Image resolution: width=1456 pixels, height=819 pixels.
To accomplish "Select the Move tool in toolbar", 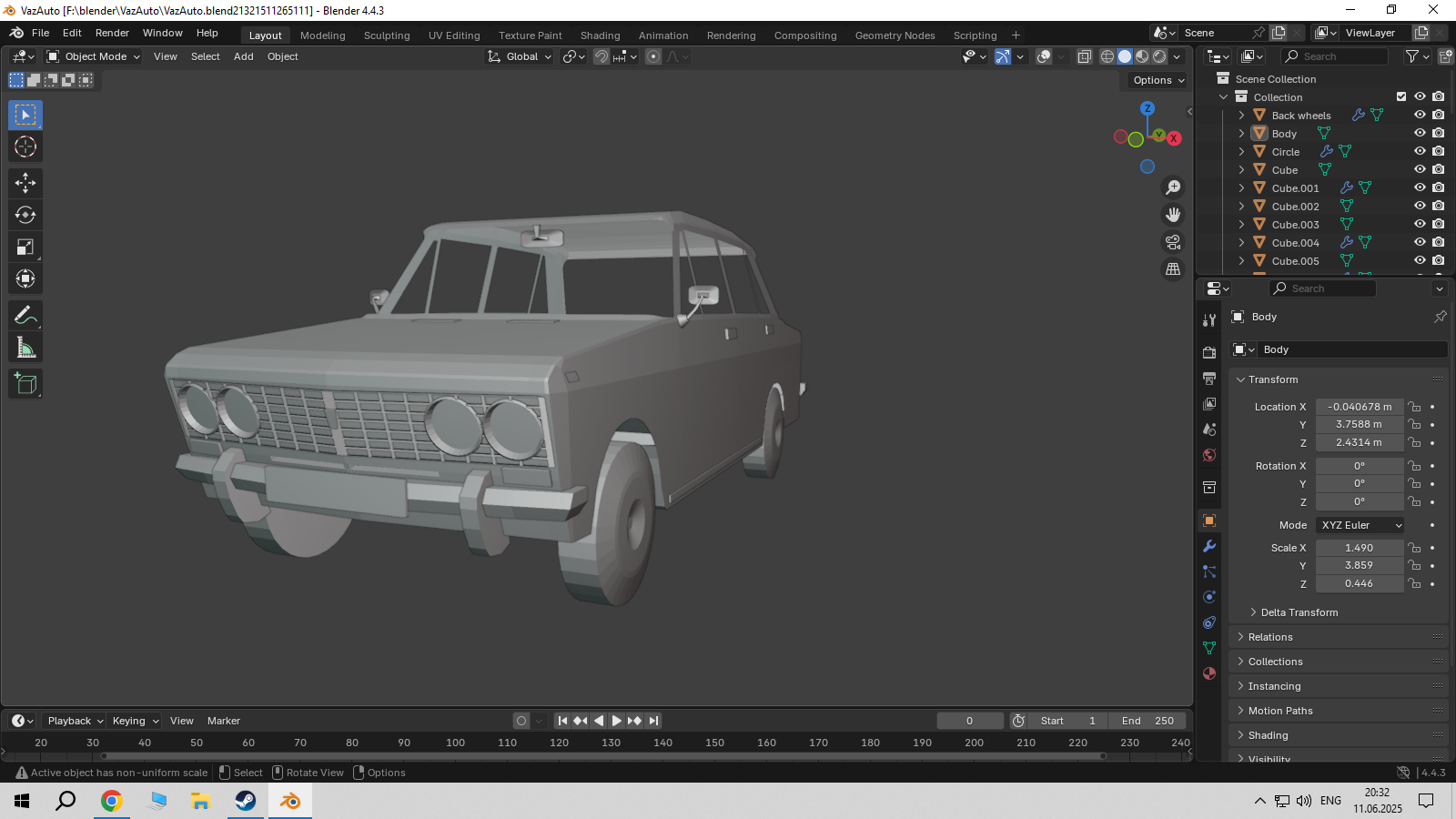I will click(x=25, y=183).
